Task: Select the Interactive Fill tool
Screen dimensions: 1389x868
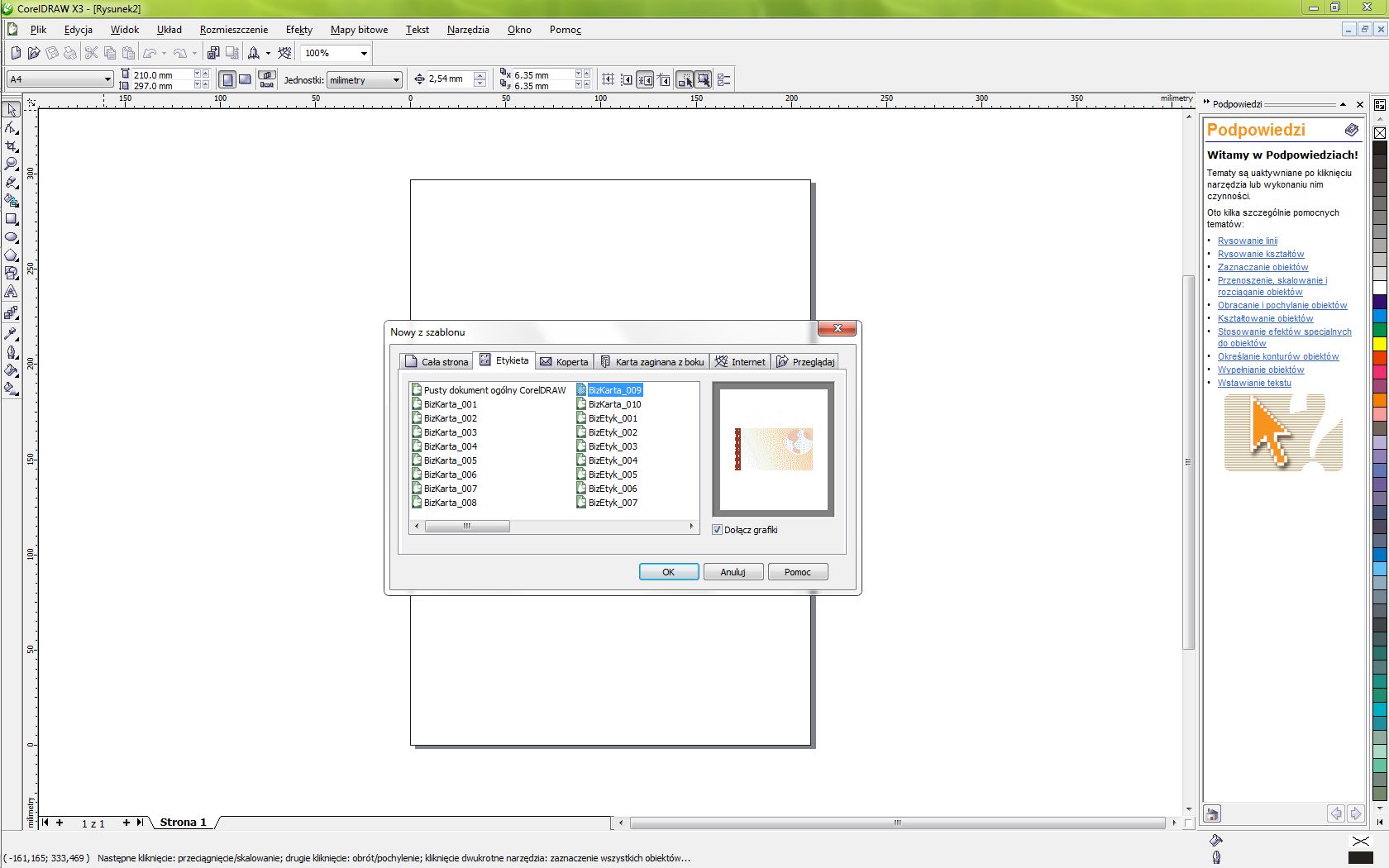Action: point(12,389)
